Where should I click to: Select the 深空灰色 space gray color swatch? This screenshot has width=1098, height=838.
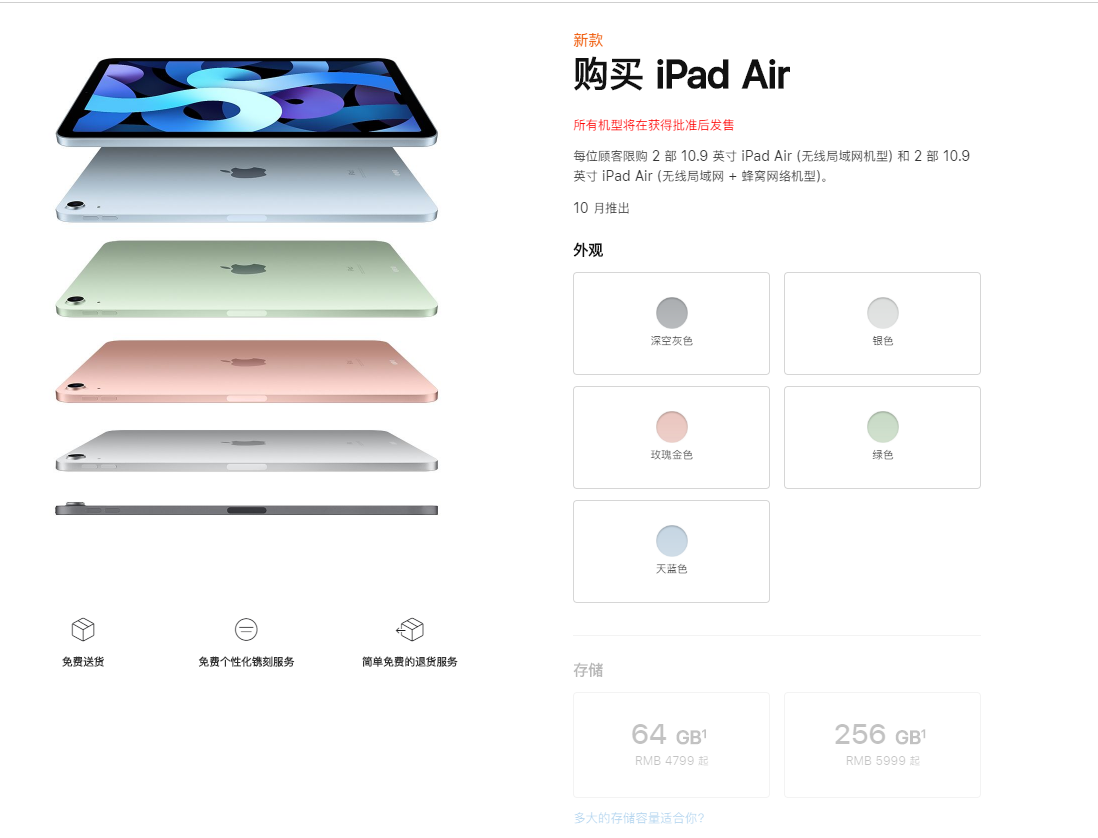[671, 323]
